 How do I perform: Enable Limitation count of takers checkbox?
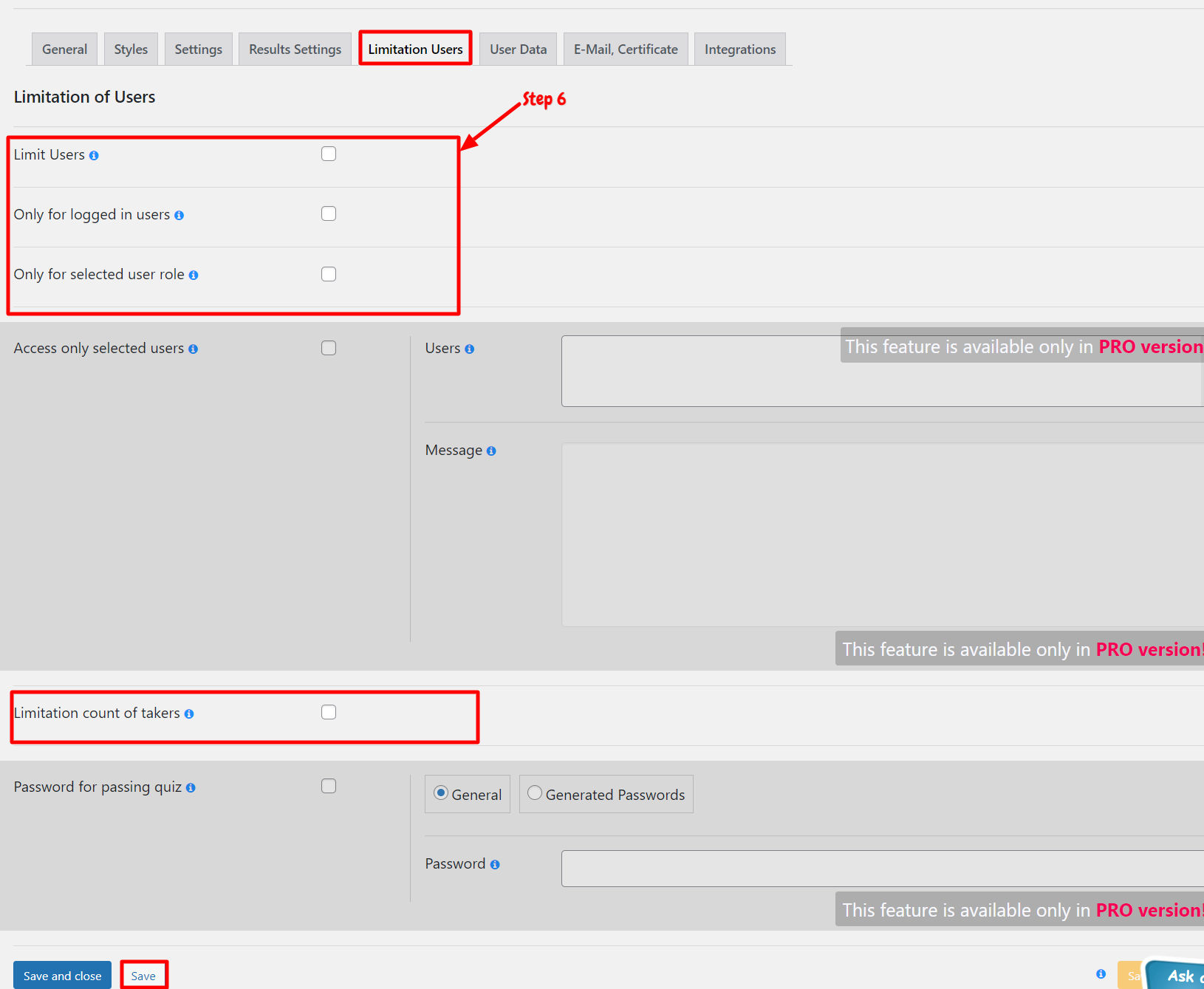pos(329,712)
